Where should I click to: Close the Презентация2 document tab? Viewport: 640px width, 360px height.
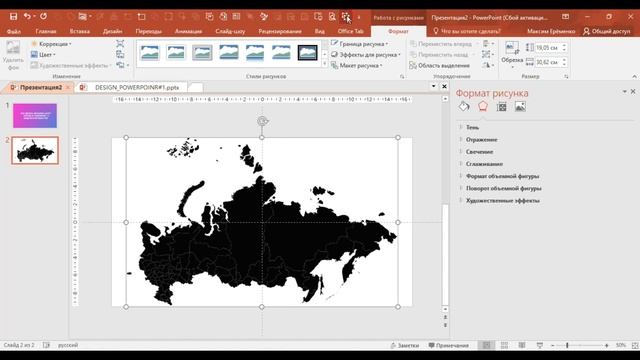68,87
